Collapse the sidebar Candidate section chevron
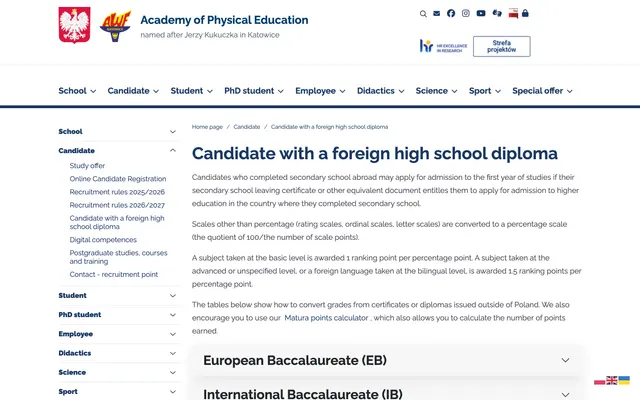The width and height of the screenshot is (640, 400). [x=173, y=151]
